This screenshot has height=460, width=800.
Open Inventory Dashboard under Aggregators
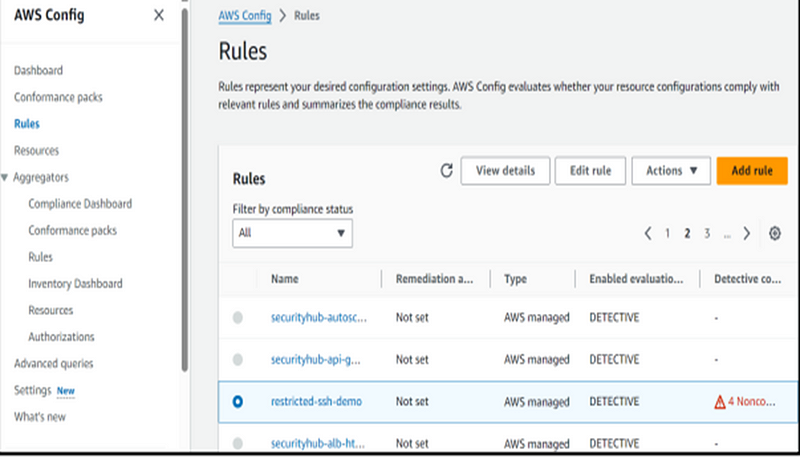tap(76, 284)
